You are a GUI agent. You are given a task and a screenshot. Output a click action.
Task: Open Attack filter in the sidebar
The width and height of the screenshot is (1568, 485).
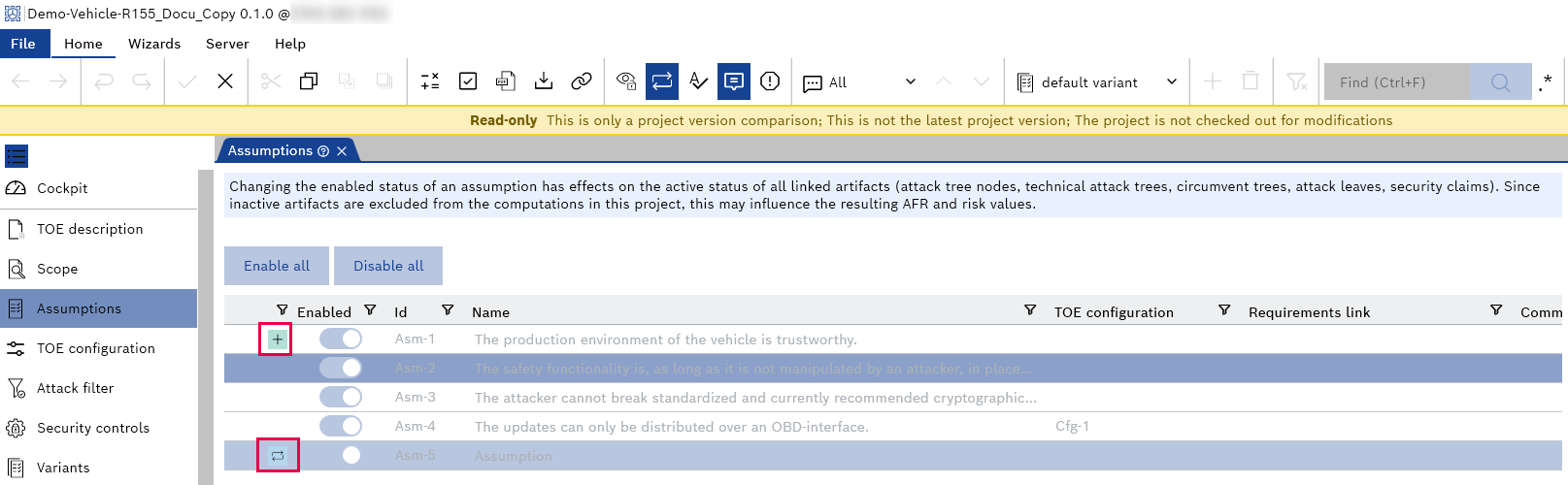click(x=75, y=388)
